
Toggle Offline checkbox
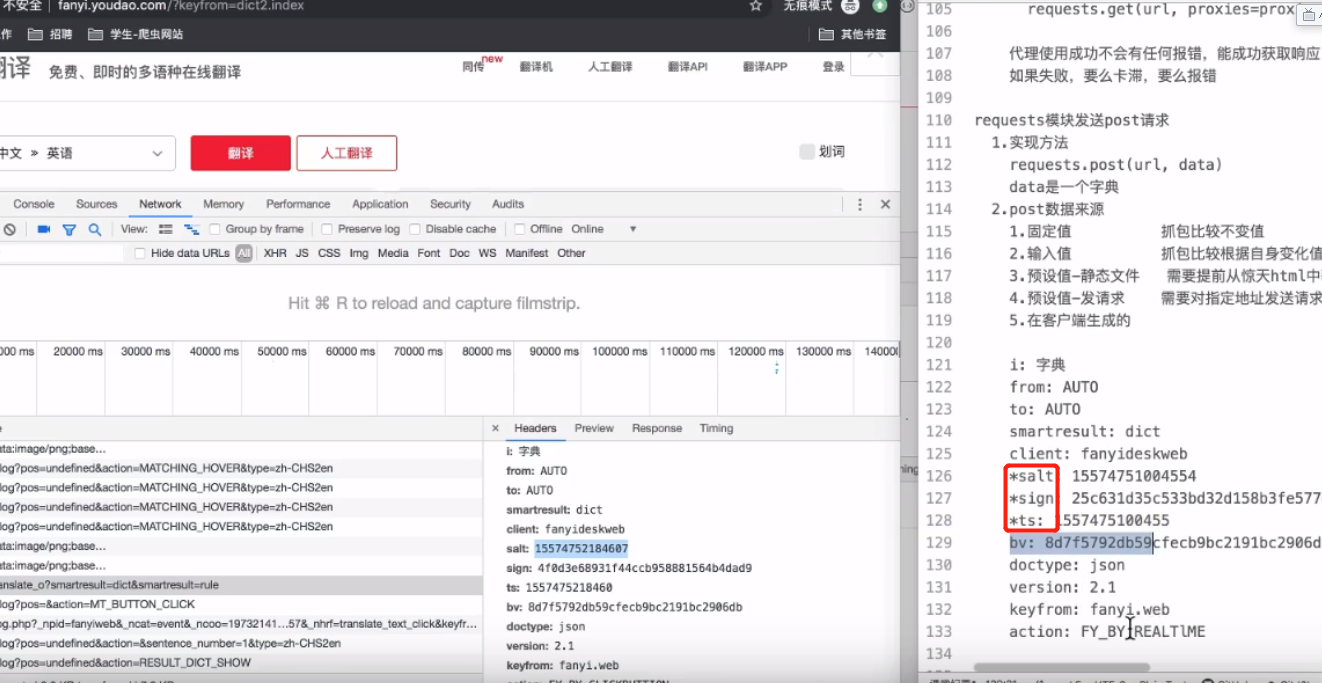click(x=520, y=229)
